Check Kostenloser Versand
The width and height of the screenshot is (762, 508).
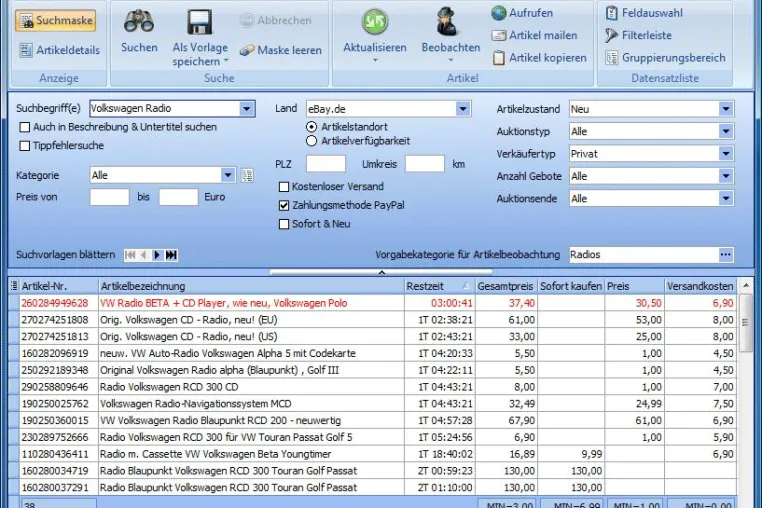click(x=284, y=187)
